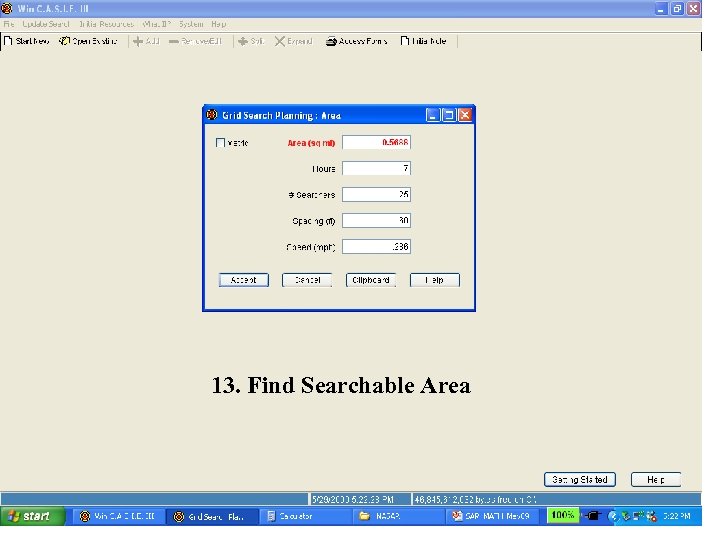Click the Speed (mph) input field
The image size is (720, 540).
coord(377,247)
